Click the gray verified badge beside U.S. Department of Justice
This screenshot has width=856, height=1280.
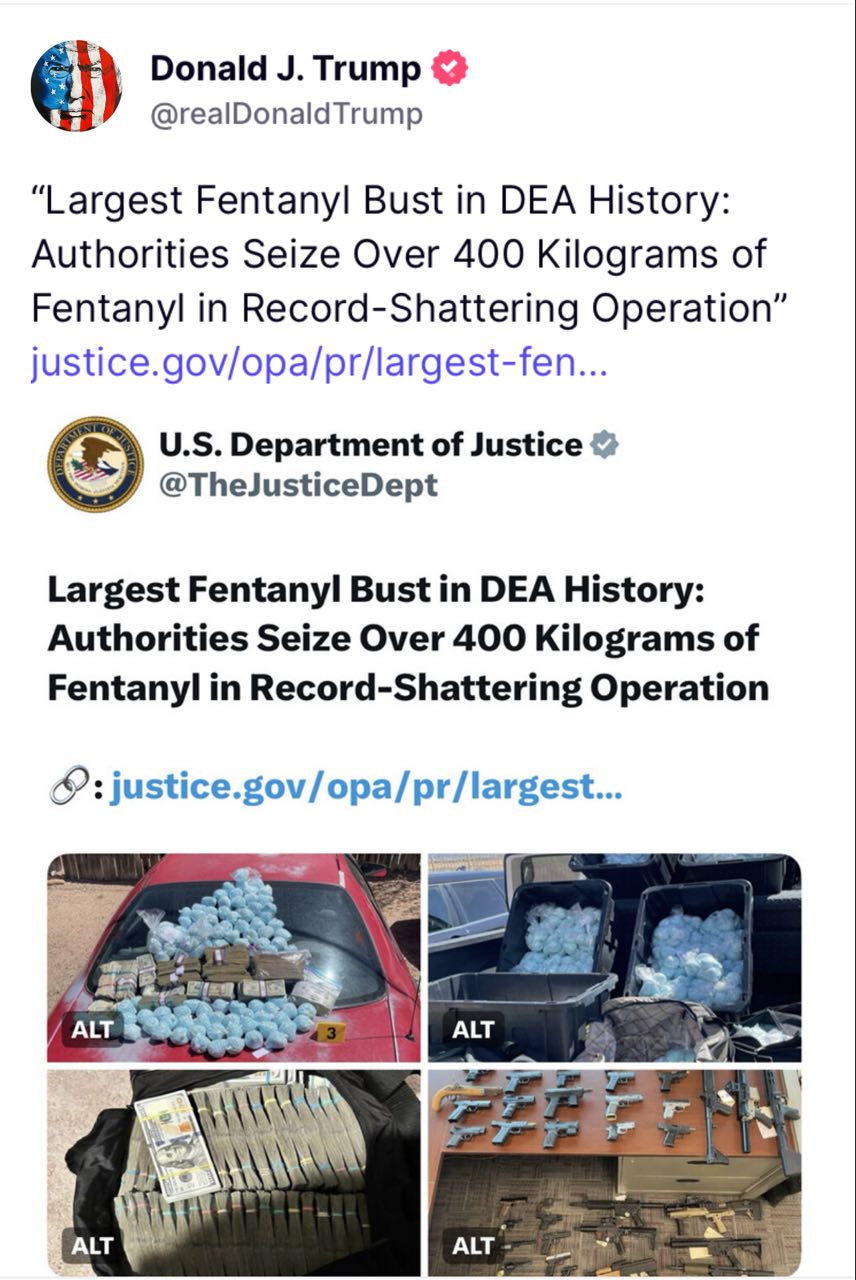tap(603, 445)
